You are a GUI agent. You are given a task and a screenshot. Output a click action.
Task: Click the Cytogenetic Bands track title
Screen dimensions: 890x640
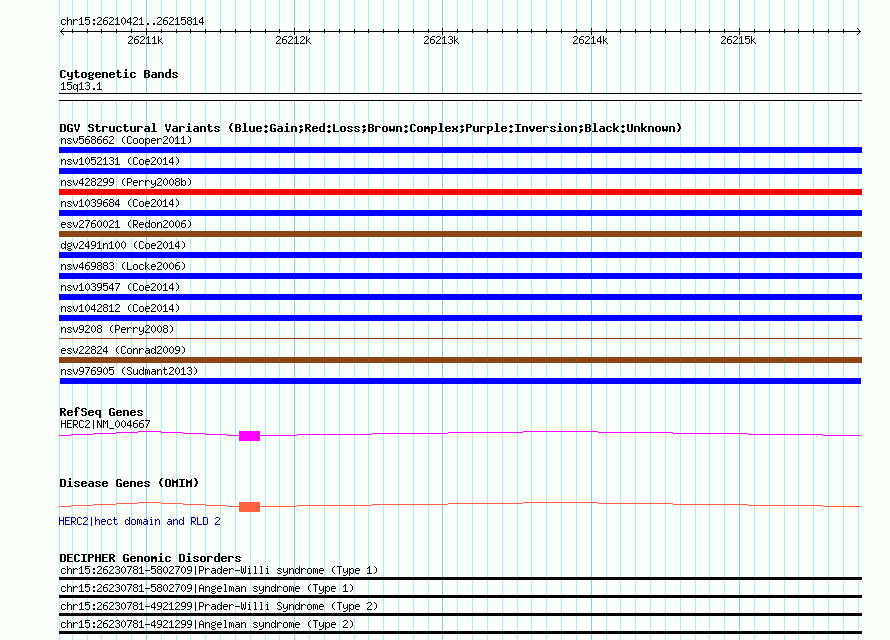click(119, 74)
